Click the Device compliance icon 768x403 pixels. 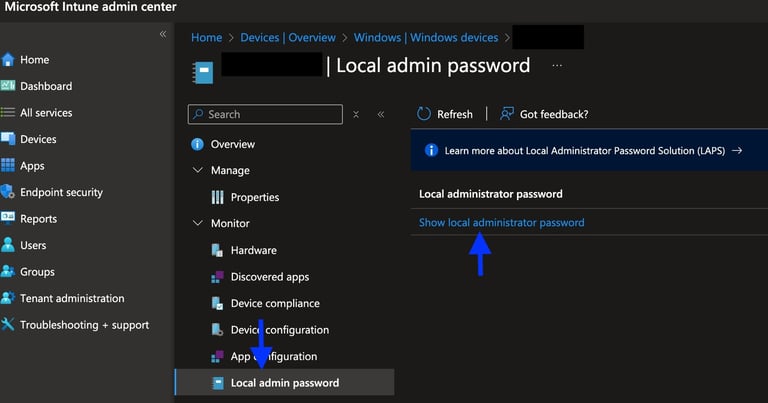(217, 303)
